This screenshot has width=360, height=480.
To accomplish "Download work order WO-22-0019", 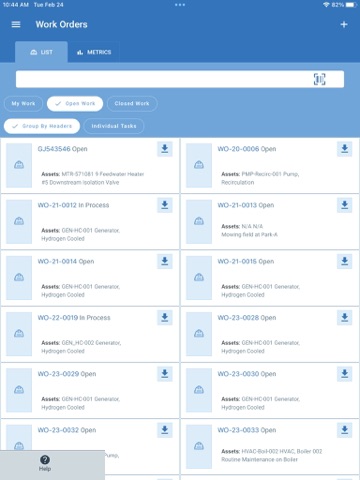I will [x=165, y=317].
